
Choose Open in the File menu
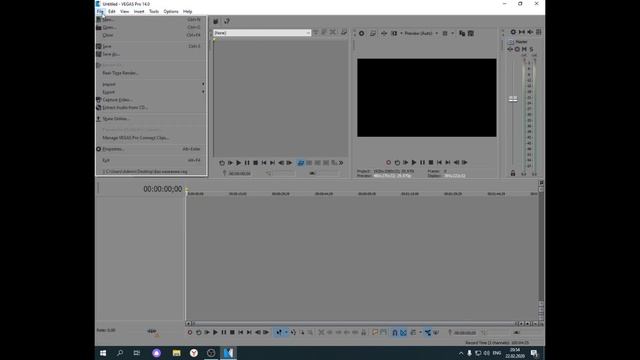point(151,27)
